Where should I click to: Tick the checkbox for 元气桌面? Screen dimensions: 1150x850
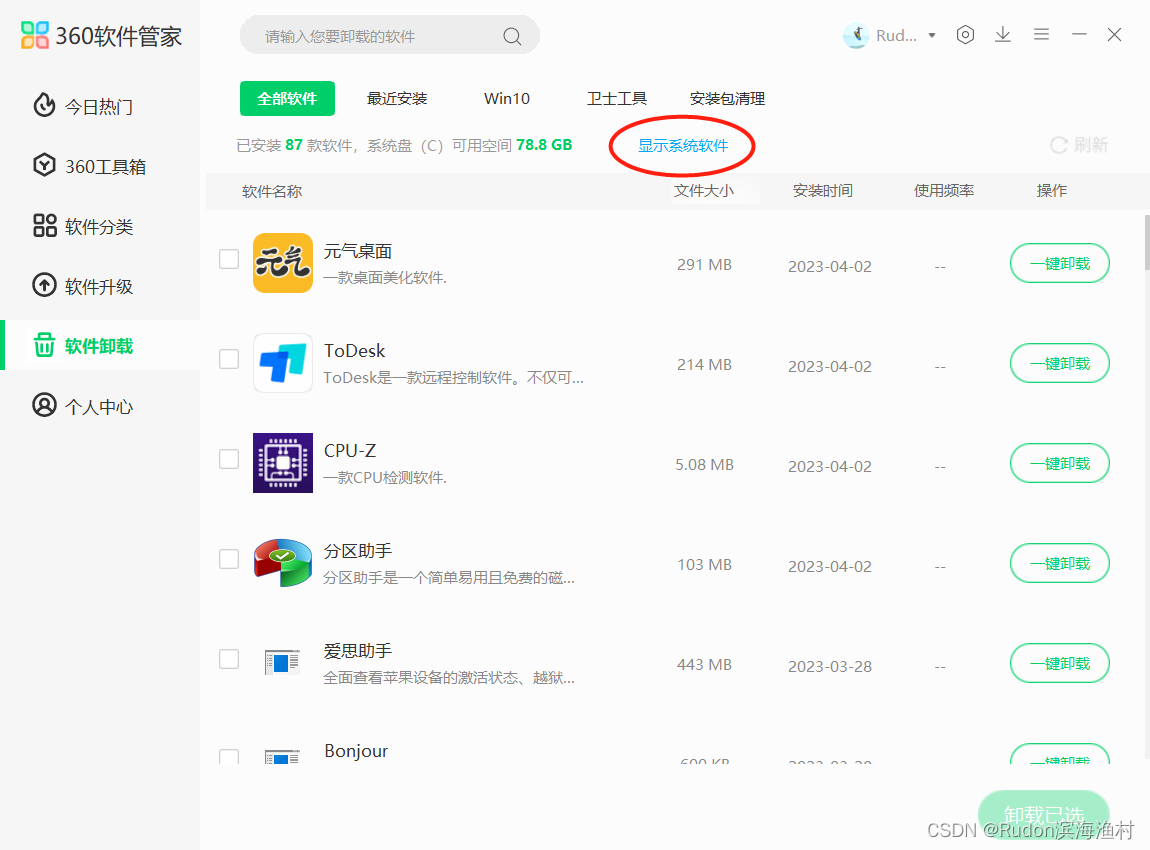[229, 259]
